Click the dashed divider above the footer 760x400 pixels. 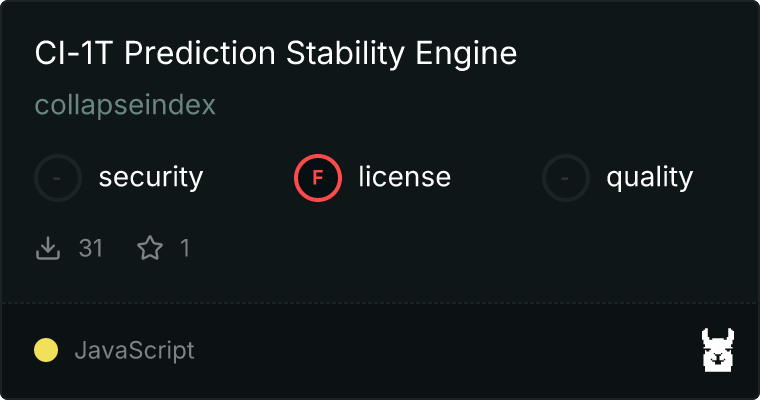(x=380, y=302)
